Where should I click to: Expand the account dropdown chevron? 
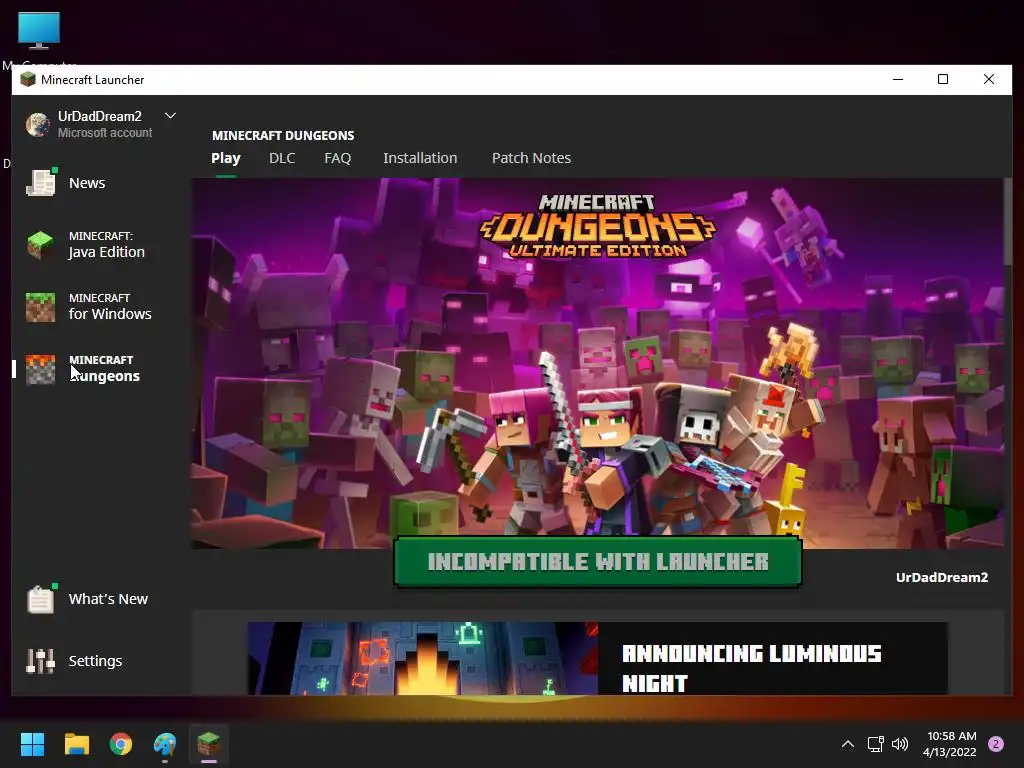pos(170,116)
